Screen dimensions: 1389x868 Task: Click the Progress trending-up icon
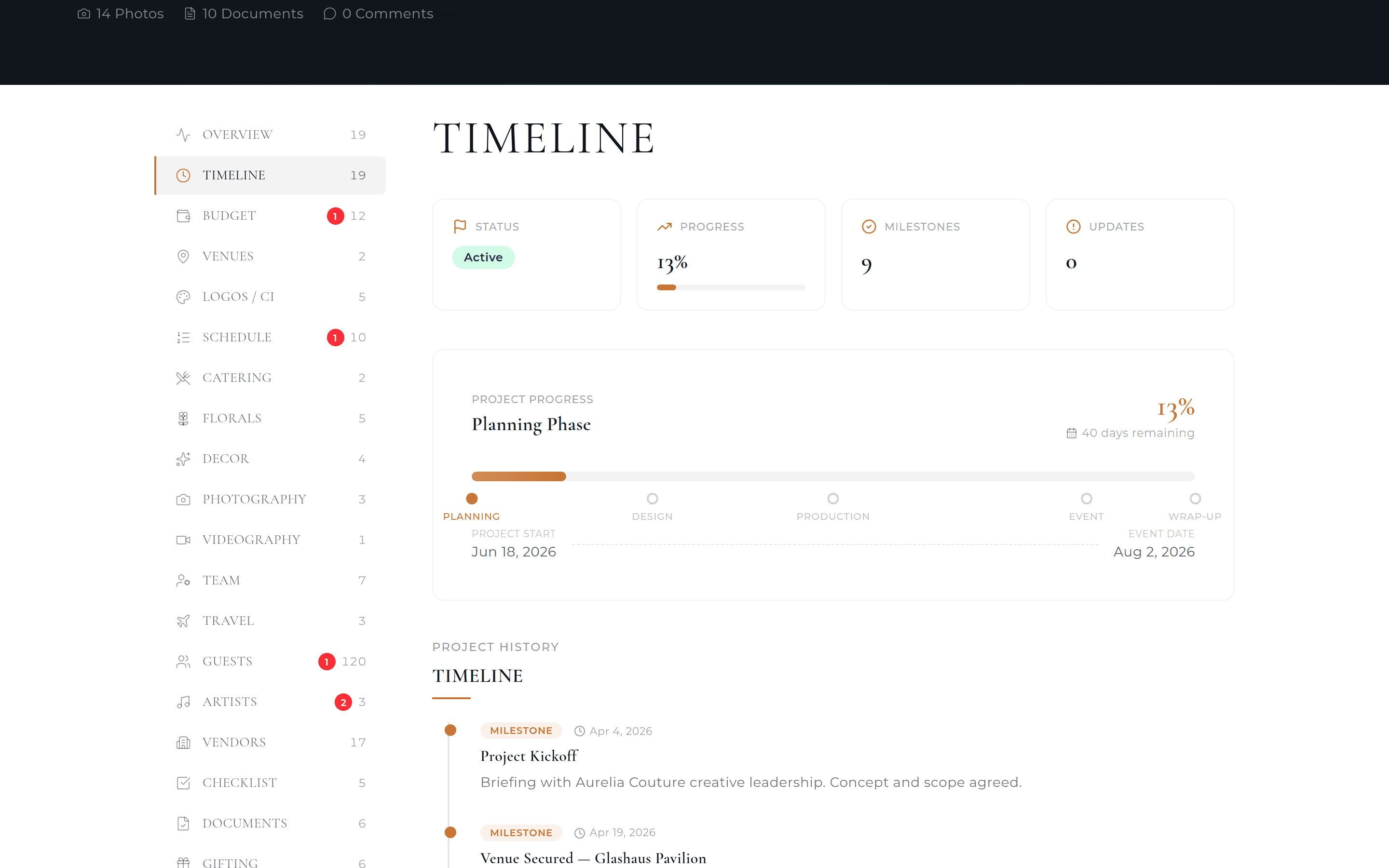point(664,227)
